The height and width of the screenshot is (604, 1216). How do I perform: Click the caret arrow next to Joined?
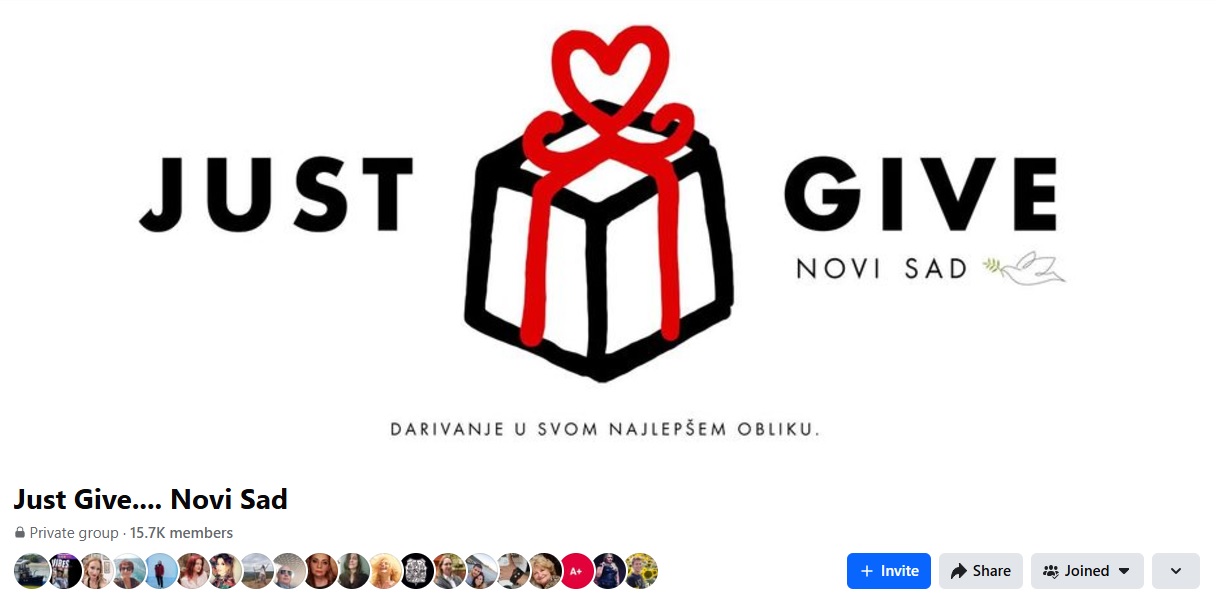[x=1124, y=571]
